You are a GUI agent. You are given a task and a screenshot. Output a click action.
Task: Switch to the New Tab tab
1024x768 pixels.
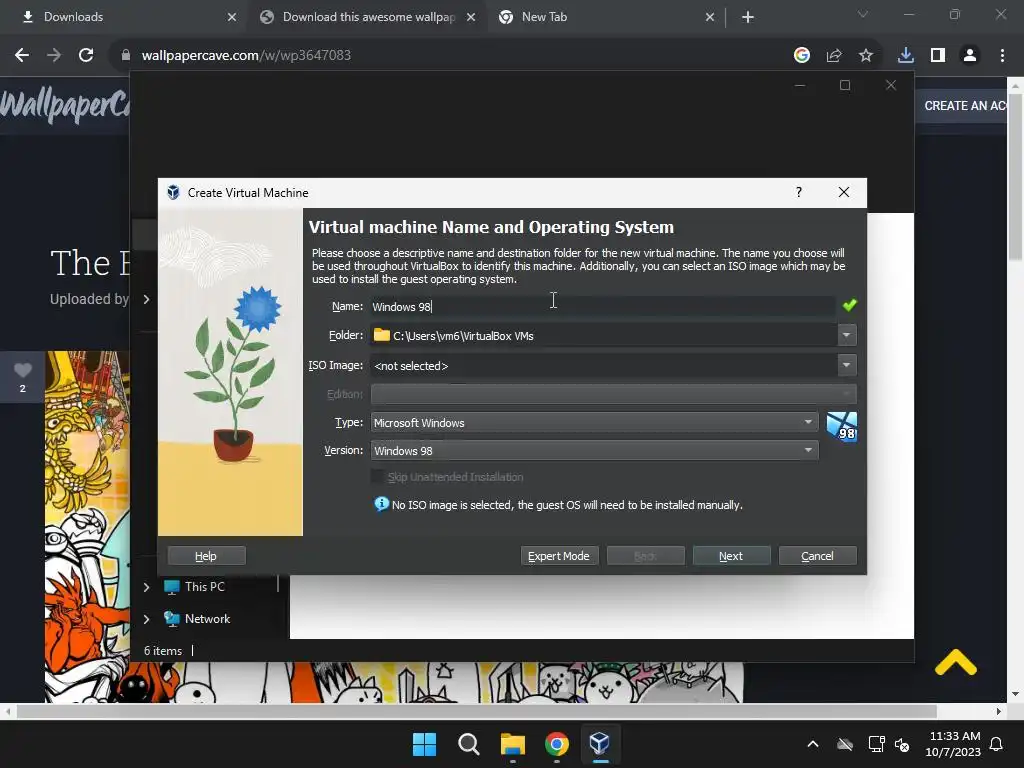point(607,17)
